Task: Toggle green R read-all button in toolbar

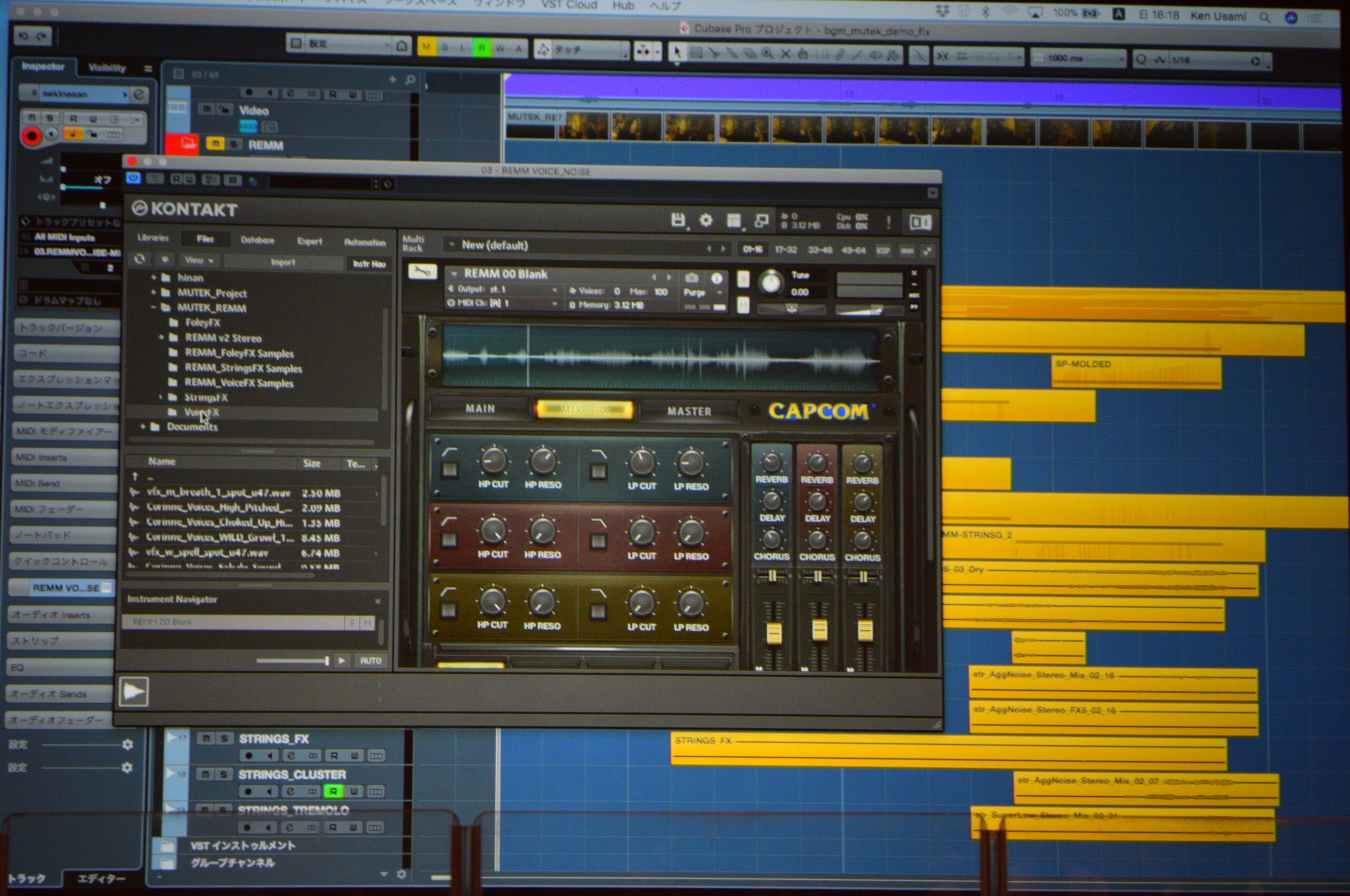Action: [482, 48]
